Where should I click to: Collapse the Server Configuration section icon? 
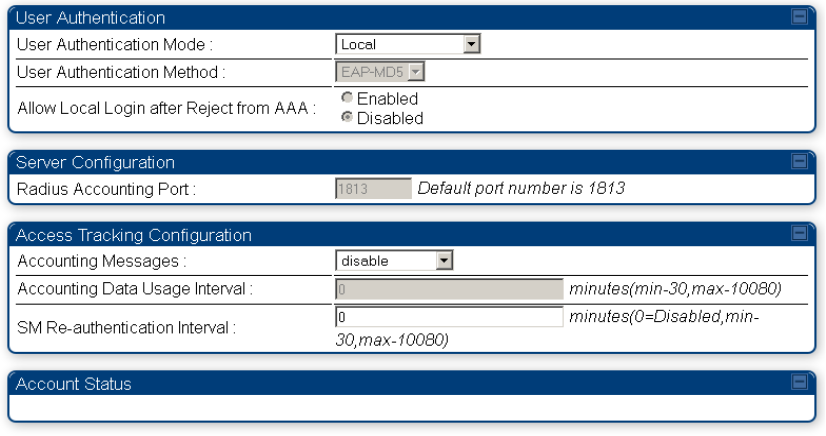(x=799, y=161)
